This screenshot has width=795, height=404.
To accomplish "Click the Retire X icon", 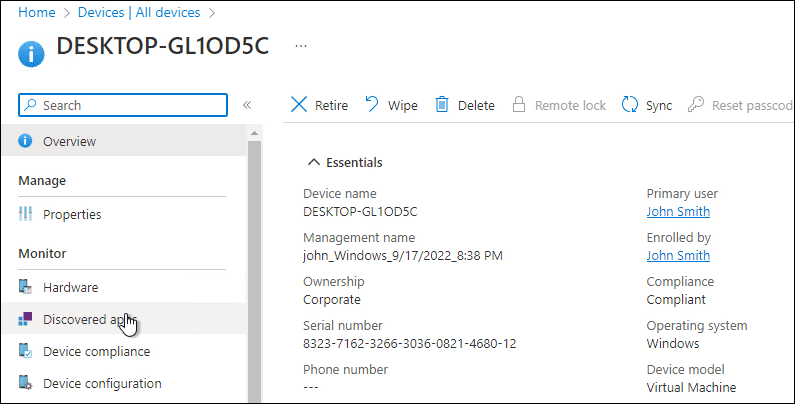I will pos(299,105).
